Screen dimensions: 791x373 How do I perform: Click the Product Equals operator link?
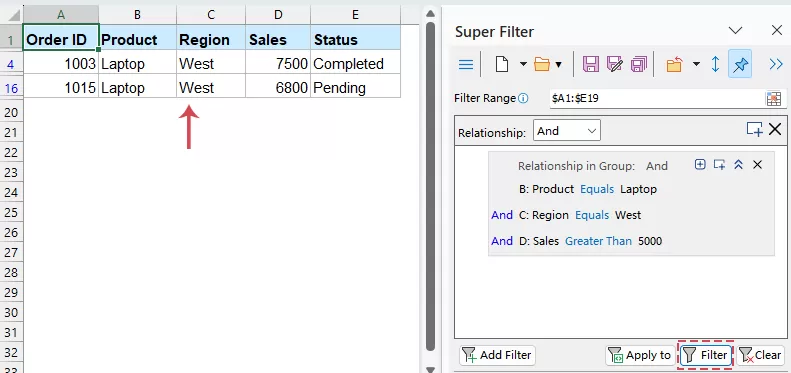click(597, 189)
